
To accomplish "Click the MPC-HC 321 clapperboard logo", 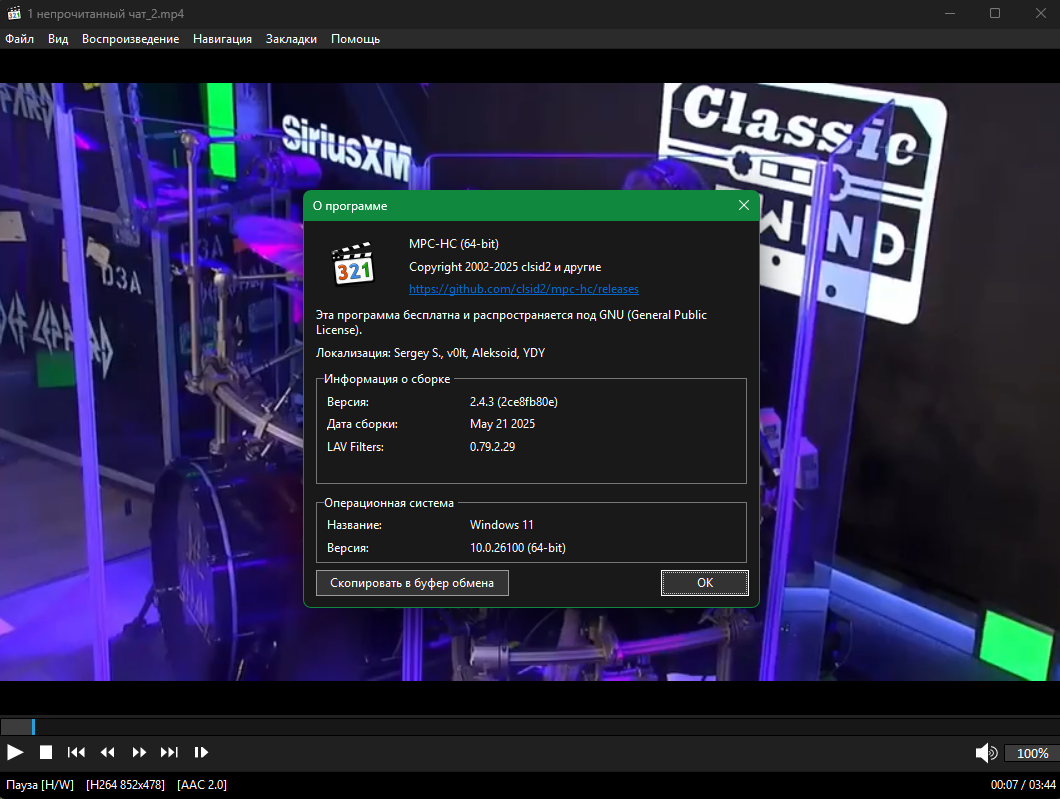I will 353,264.
